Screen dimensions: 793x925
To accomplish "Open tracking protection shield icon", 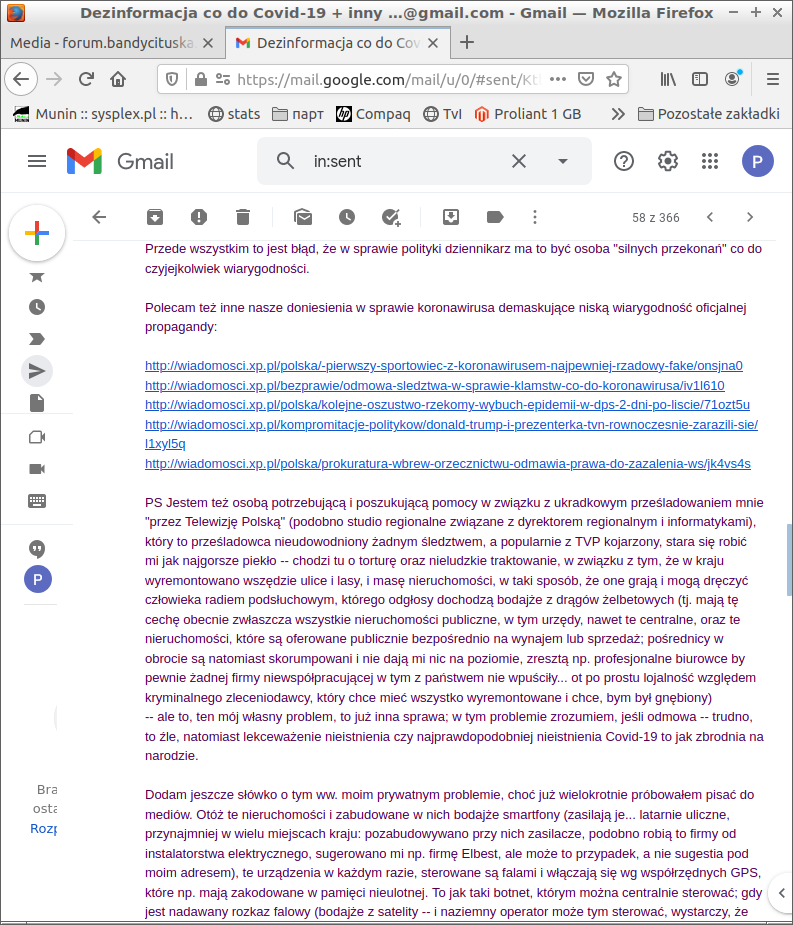I will pyautogui.click(x=172, y=79).
